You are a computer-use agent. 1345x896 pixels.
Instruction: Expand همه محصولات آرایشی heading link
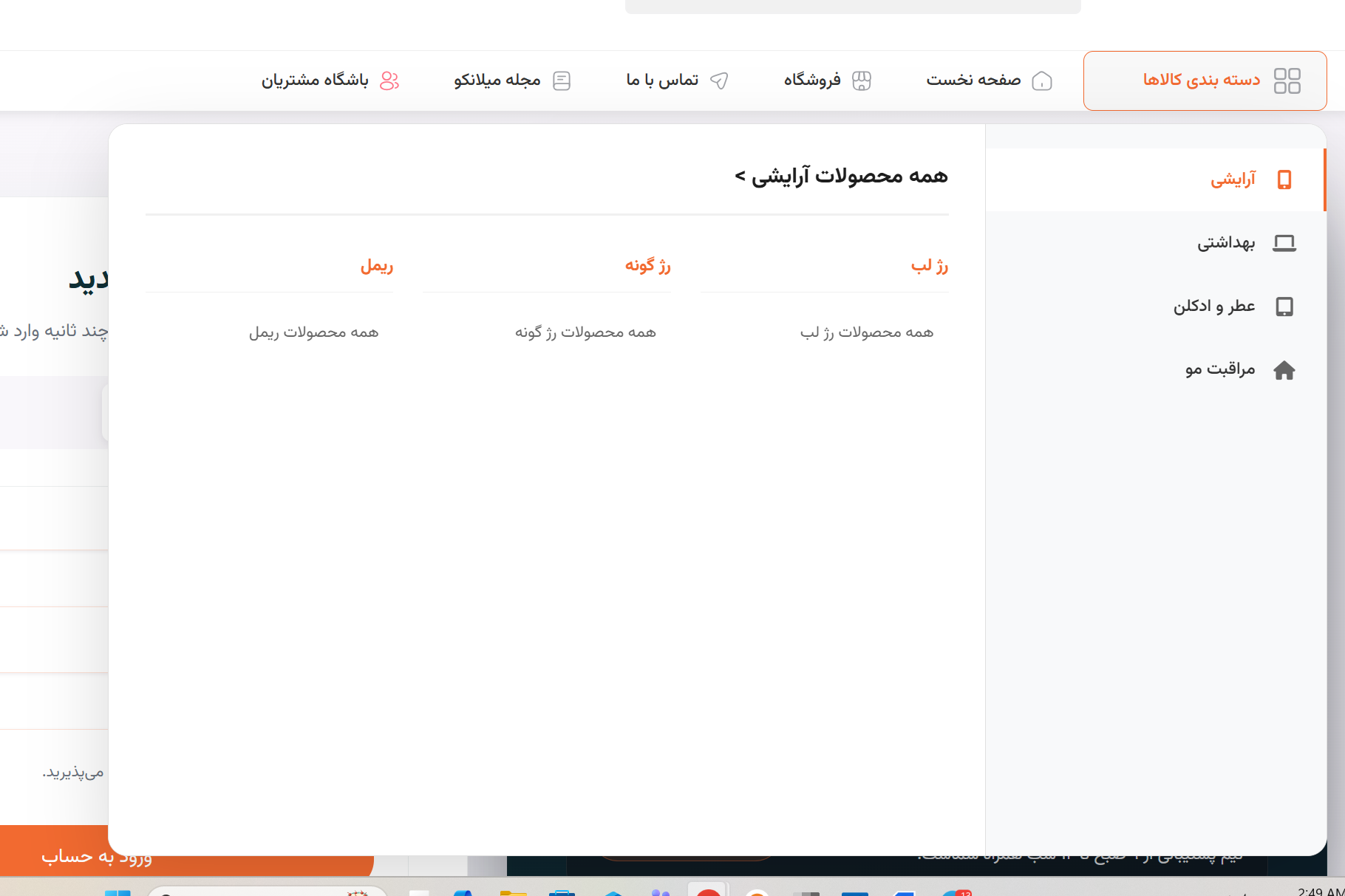pyautogui.click(x=841, y=177)
